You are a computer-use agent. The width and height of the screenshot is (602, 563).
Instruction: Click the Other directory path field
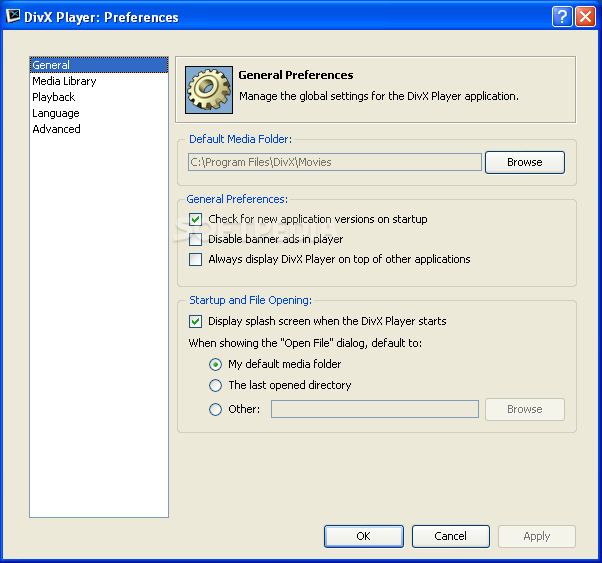pos(375,409)
